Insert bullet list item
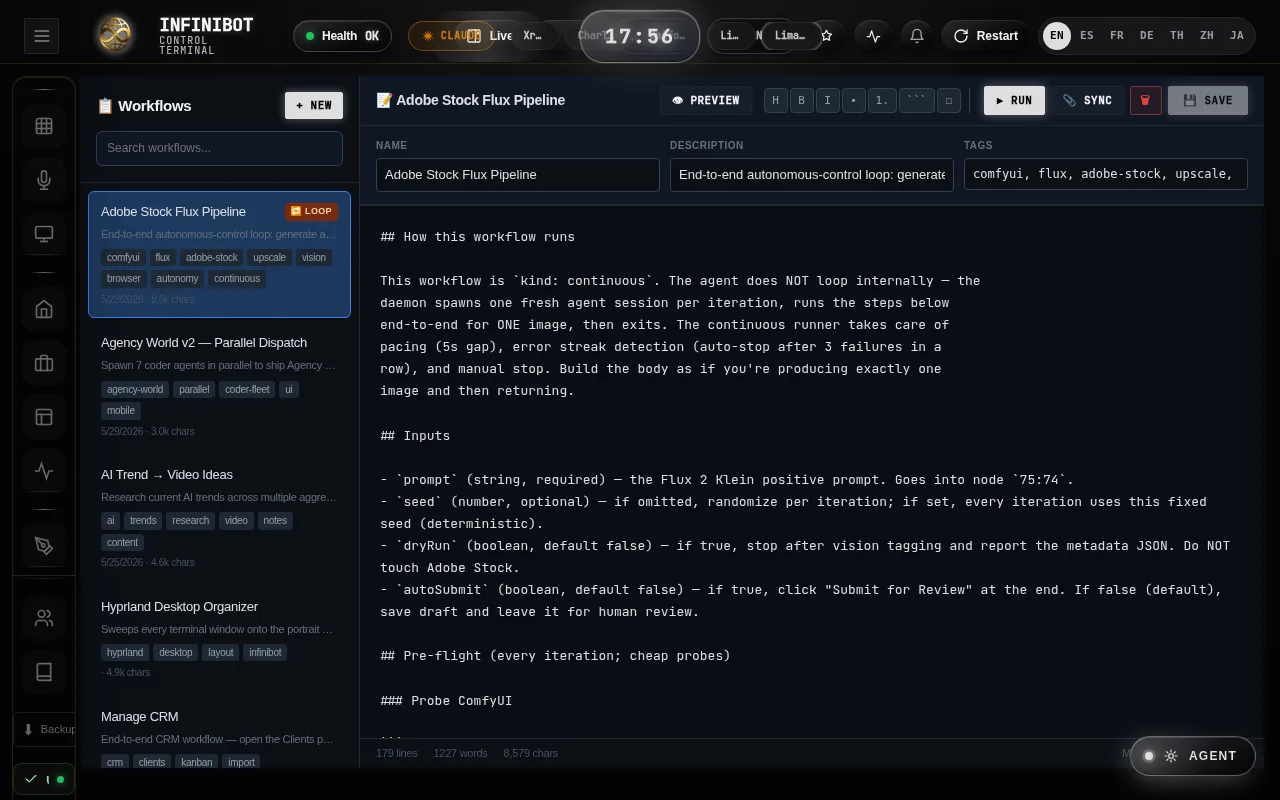The width and height of the screenshot is (1280, 800). click(853, 100)
